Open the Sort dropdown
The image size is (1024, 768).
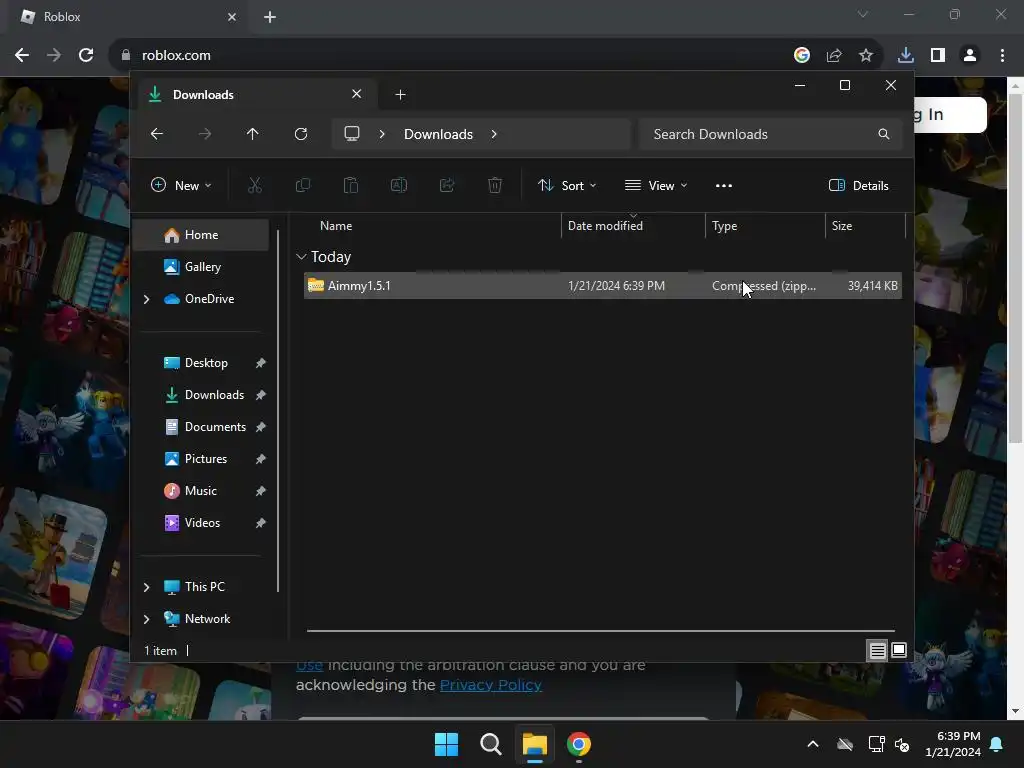pos(566,185)
